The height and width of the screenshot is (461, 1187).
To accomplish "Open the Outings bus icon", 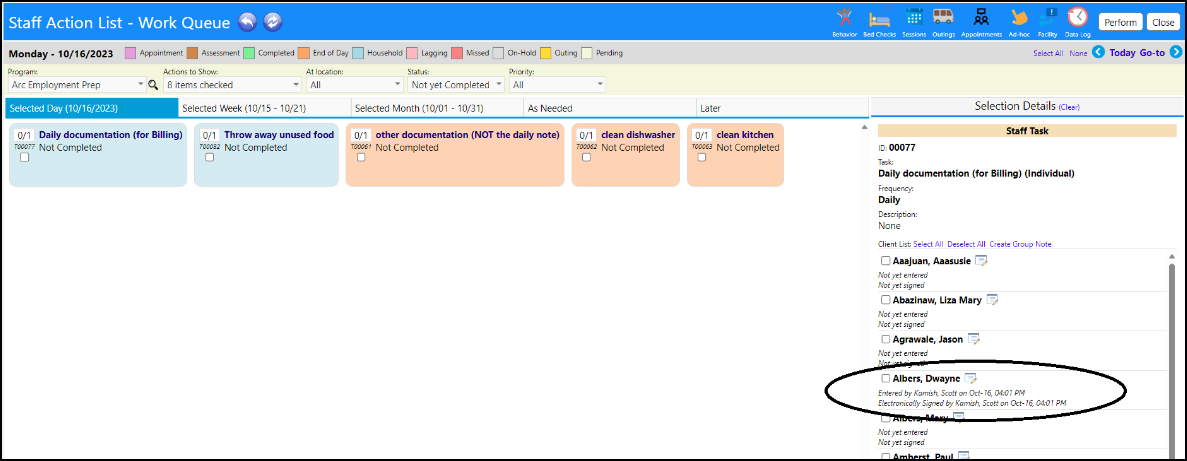I will click(943, 17).
